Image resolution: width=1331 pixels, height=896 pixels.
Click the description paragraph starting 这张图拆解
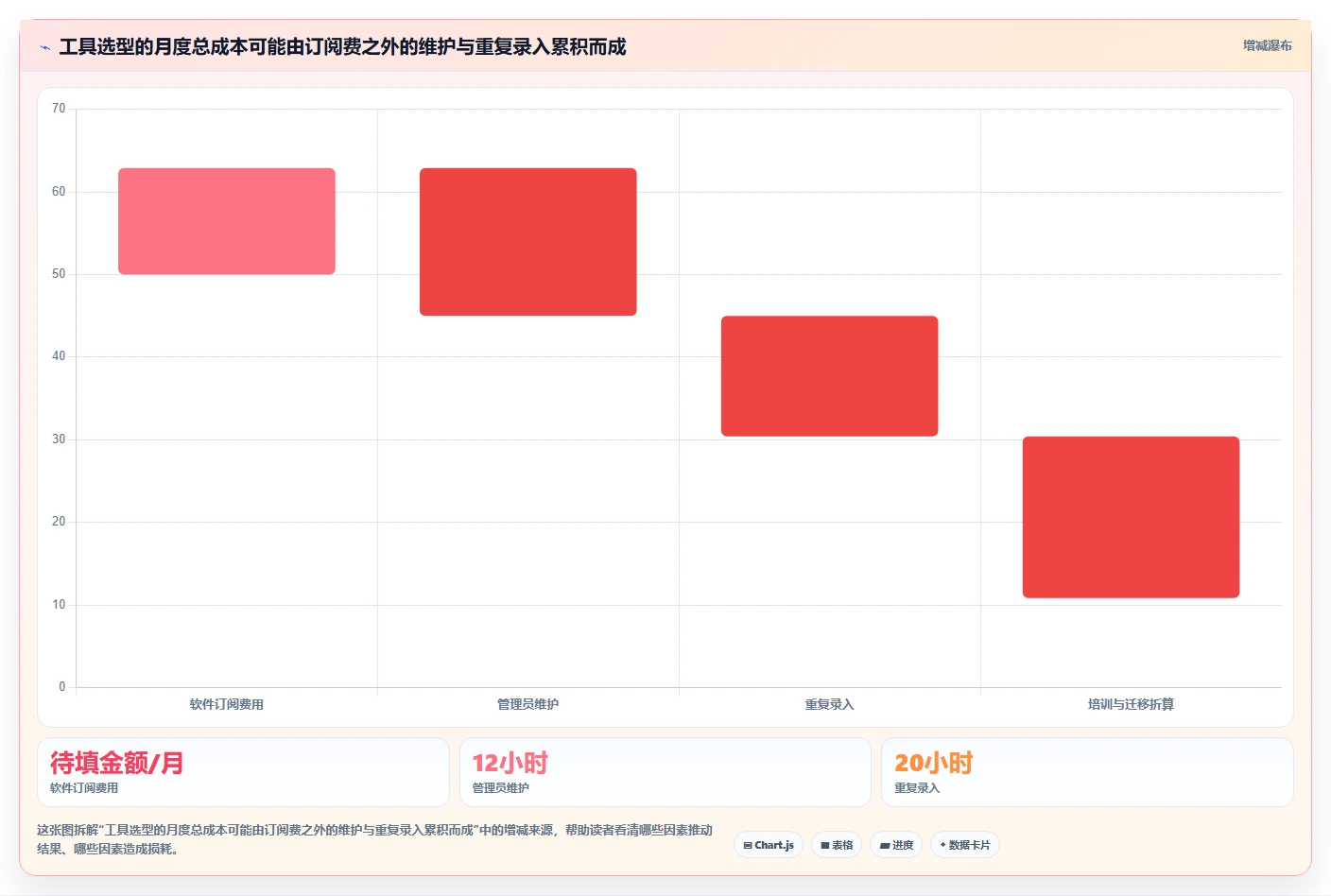click(374, 839)
